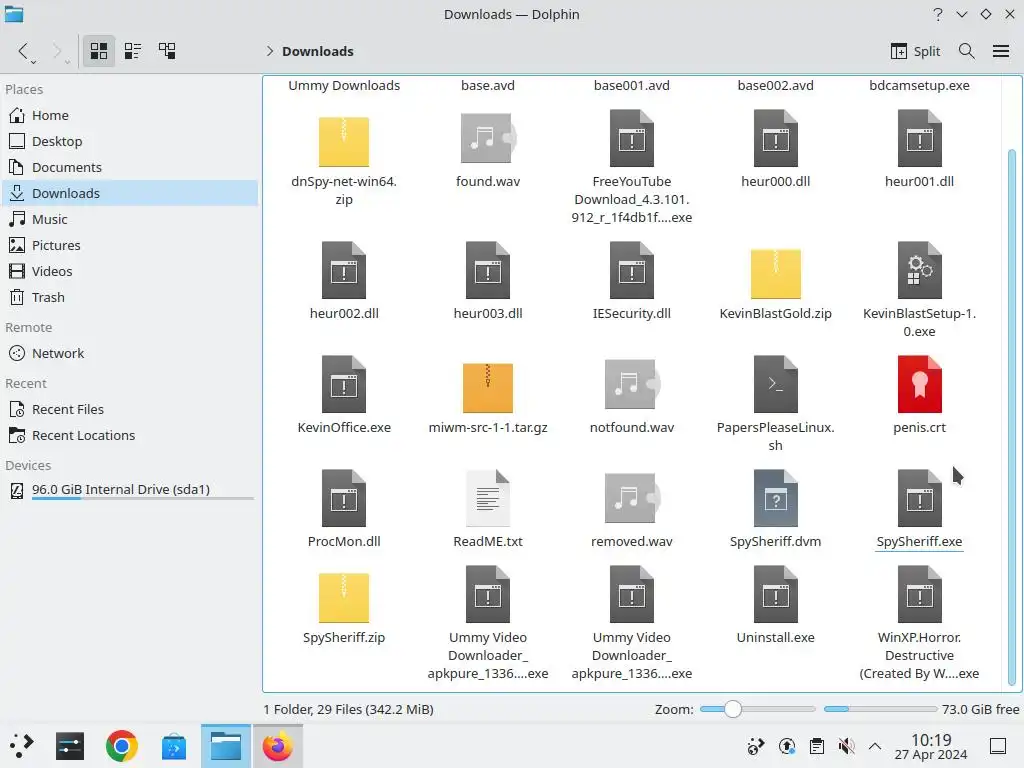This screenshot has height=768, width=1024.
Task: Open Desktop in Places panel
Action: tap(130, 141)
